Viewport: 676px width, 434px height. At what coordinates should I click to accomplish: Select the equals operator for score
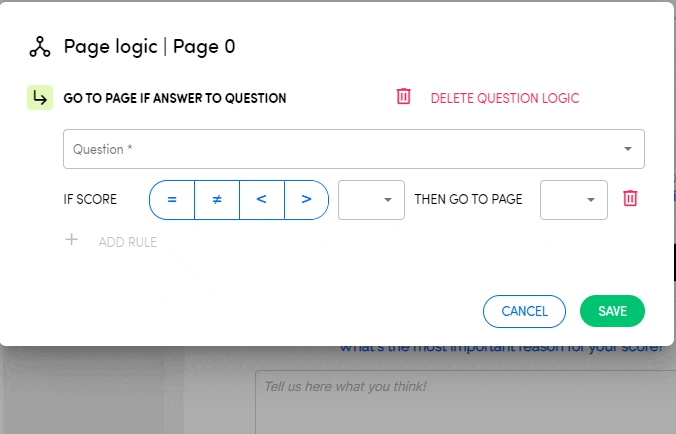click(172, 199)
